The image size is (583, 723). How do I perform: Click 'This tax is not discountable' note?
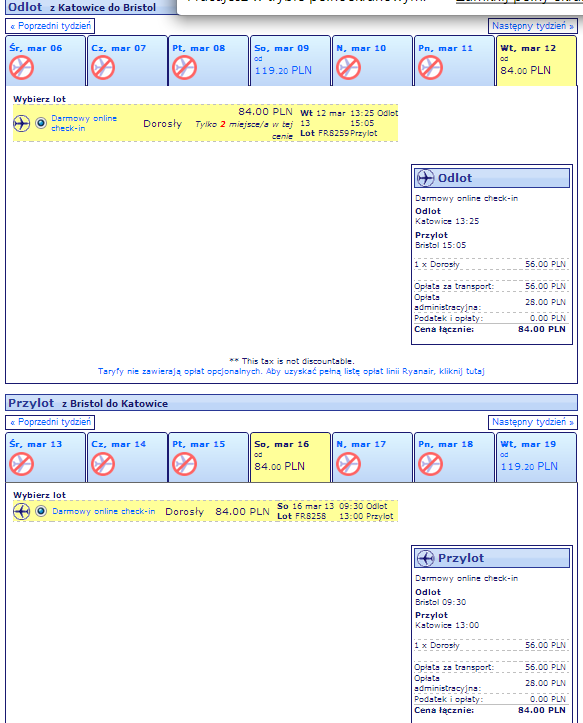point(292,361)
